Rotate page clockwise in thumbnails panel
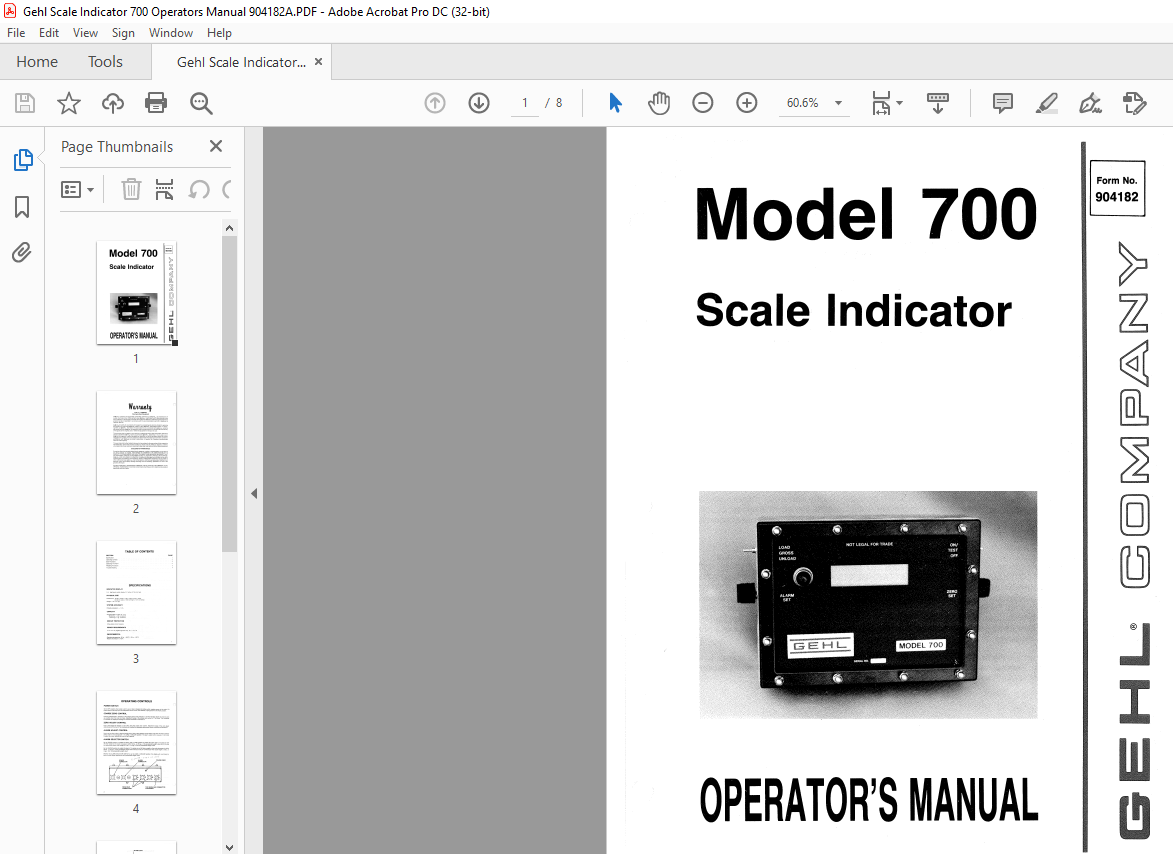 click(x=227, y=189)
